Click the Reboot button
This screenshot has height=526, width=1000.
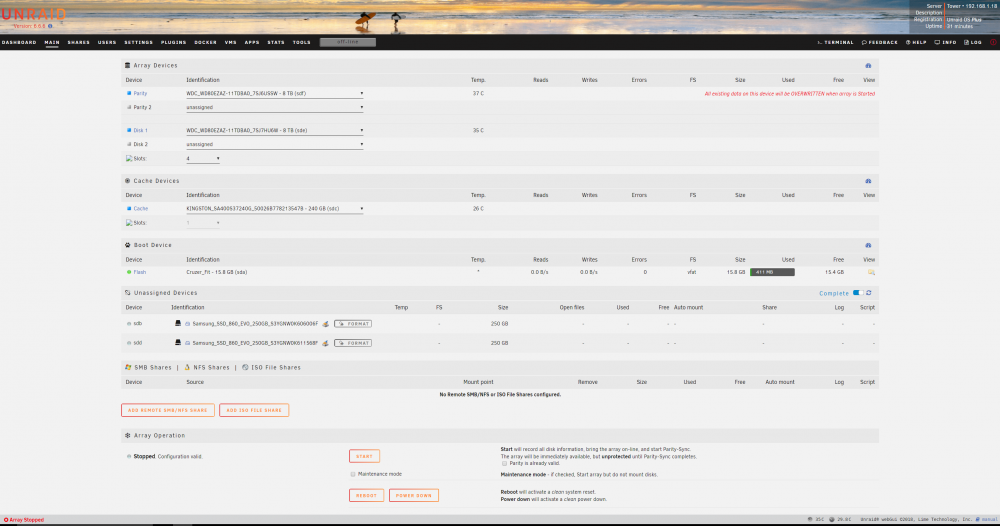tap(366, 495)
